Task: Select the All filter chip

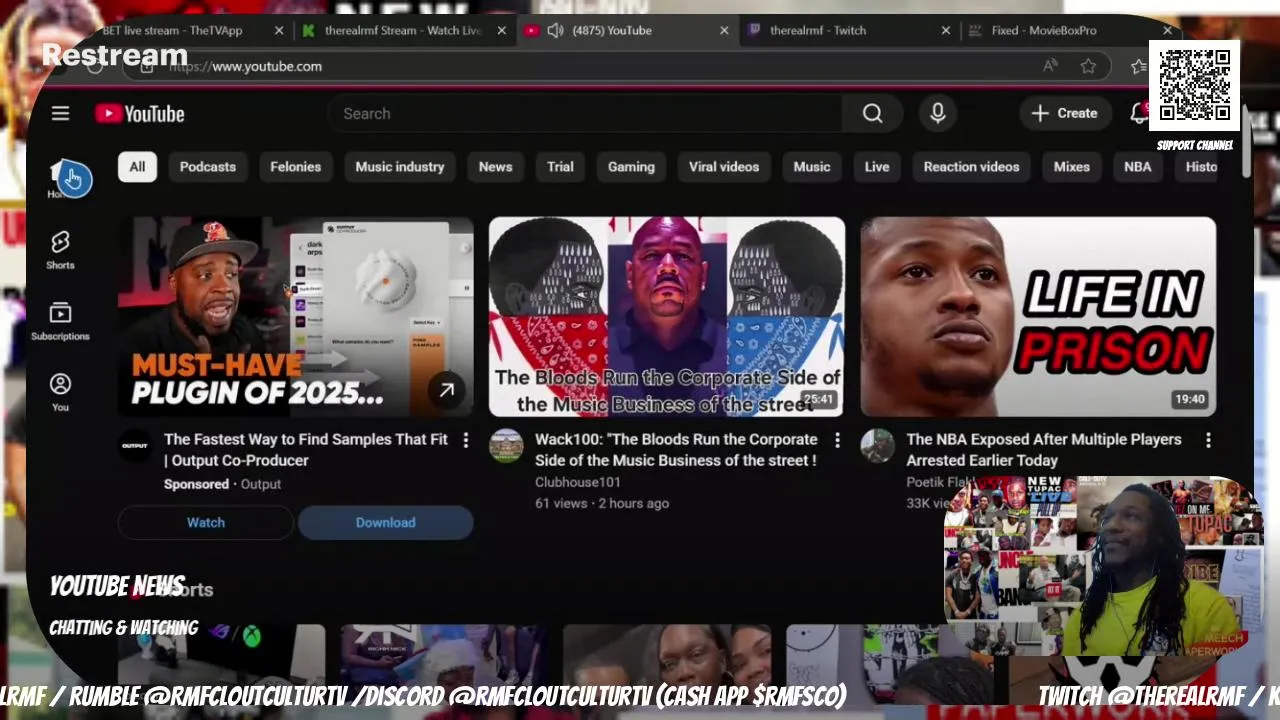Action: 137,167
